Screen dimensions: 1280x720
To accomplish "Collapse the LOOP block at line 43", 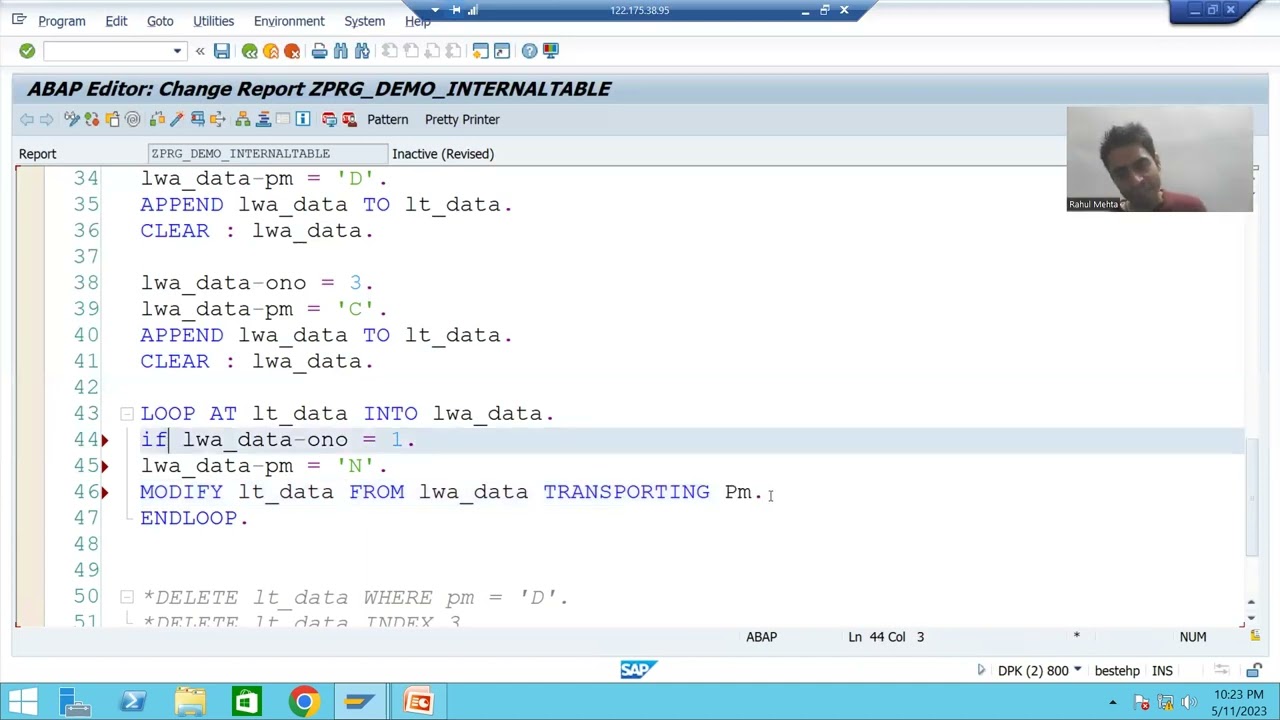I will (x=127, y=413).
